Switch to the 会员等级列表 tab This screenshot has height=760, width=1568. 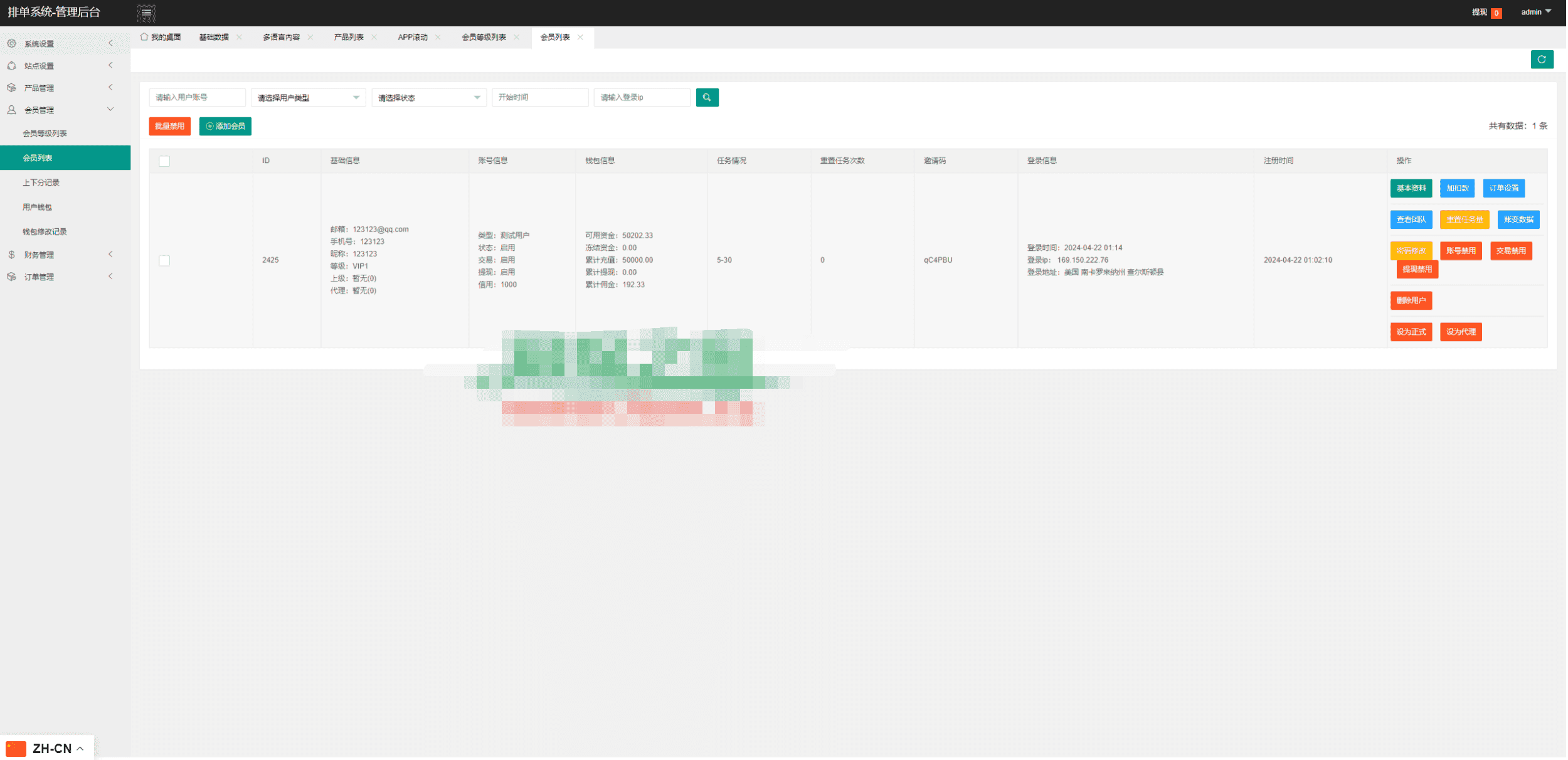484,37
